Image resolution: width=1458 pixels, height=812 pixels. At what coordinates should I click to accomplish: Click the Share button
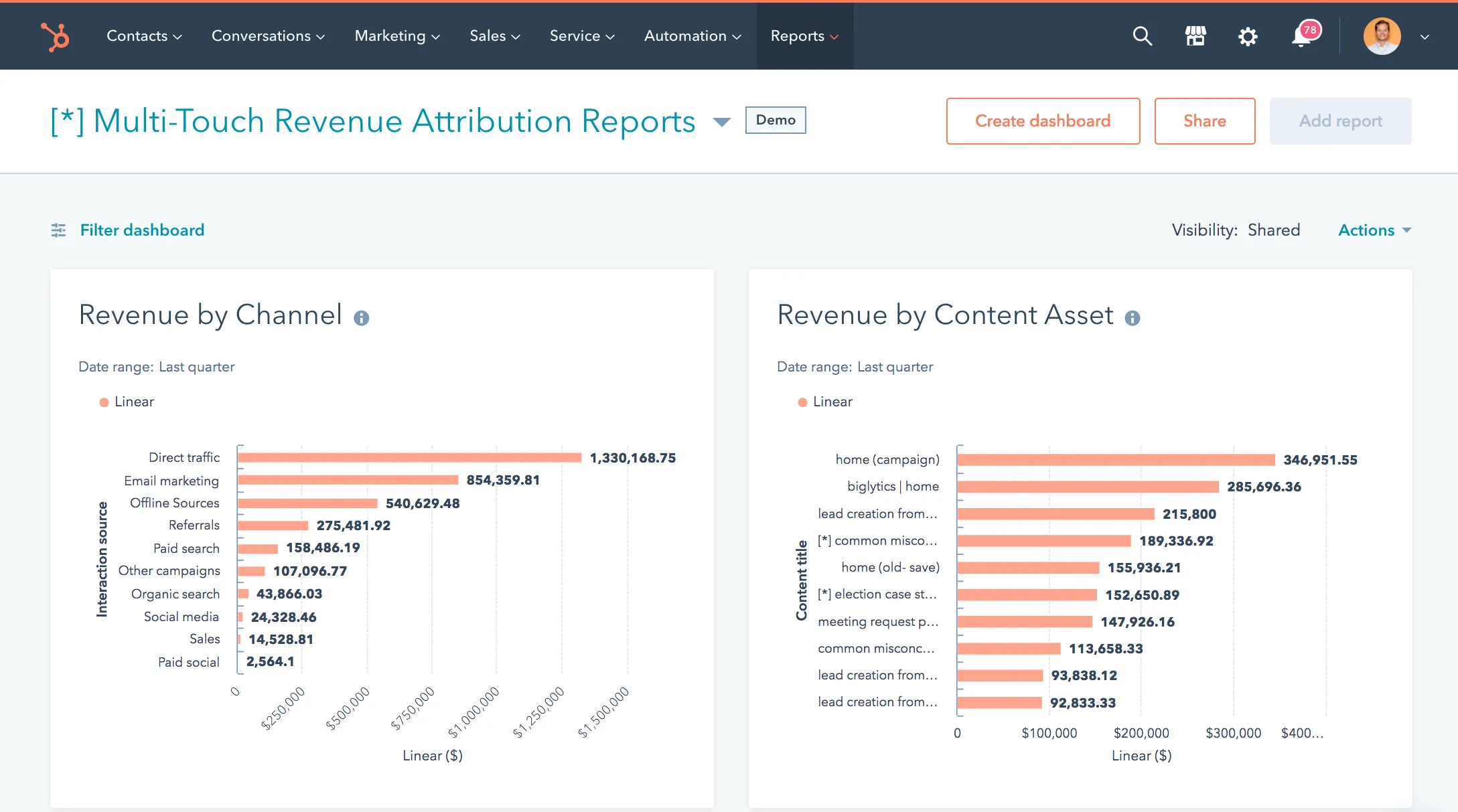pyautogui.click(x=1204, y=121)
